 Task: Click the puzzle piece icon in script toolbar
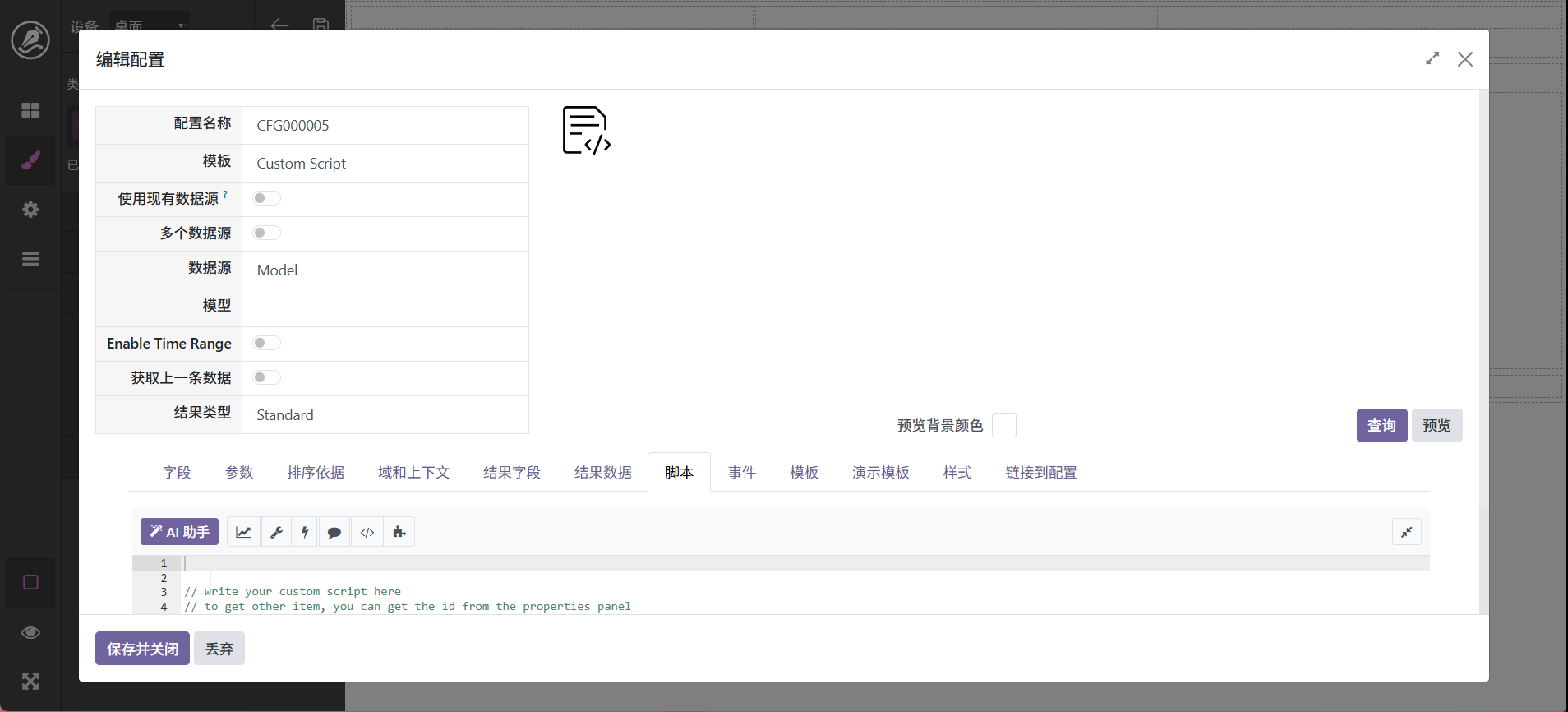click(399, 532)
